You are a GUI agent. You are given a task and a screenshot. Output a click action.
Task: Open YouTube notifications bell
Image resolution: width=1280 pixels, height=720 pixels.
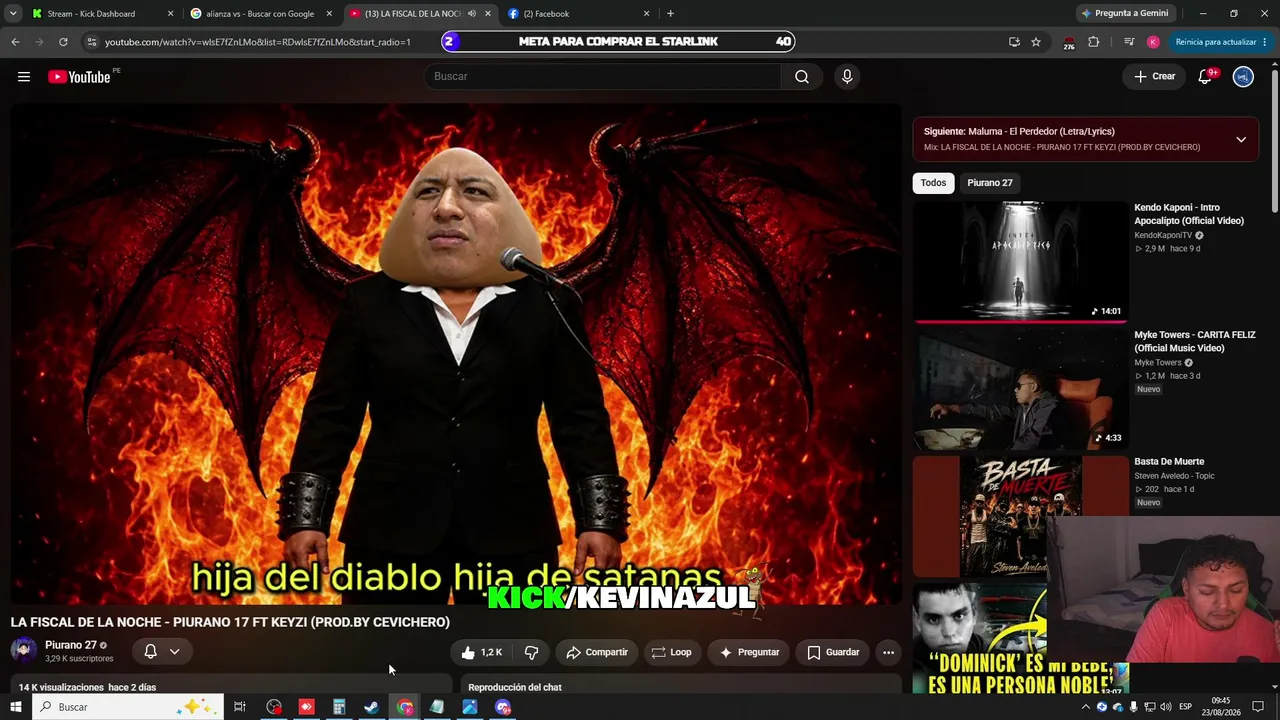(x=1205, y=77)
